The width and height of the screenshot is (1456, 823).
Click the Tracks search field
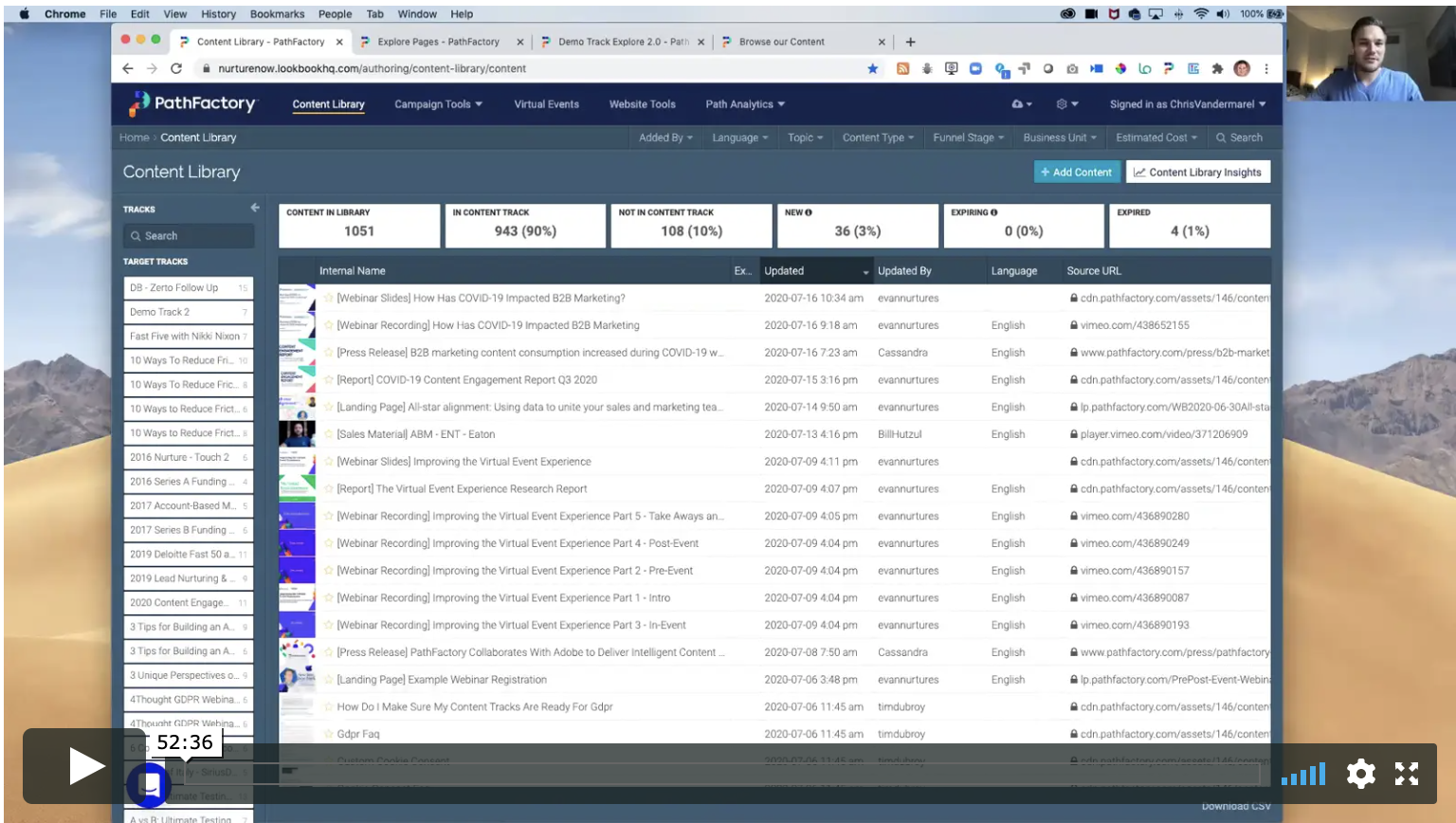(189, 235)
